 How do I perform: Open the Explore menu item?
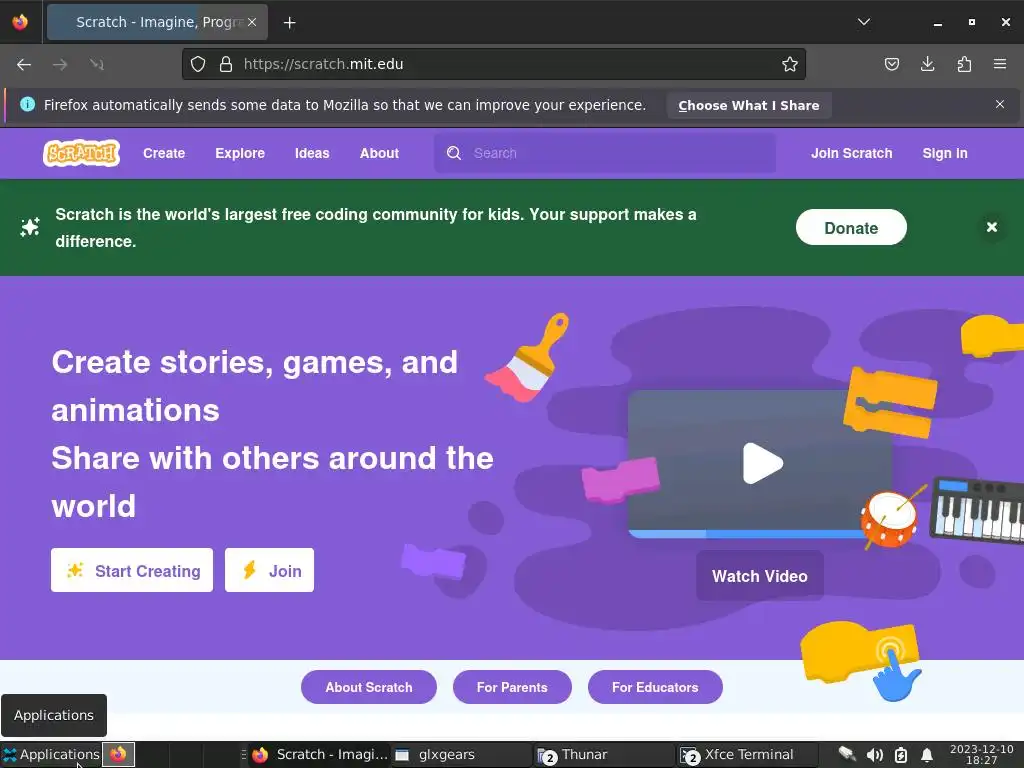[240, 153]
